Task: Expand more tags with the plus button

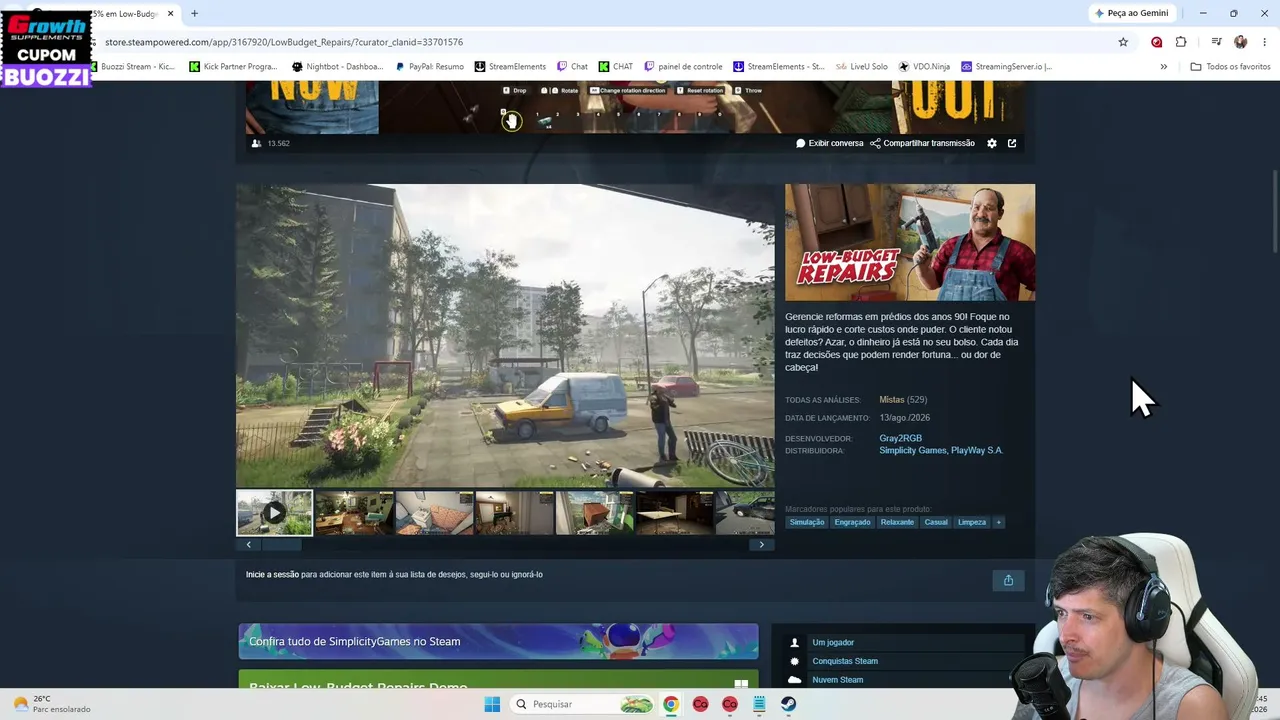Action: click(998, 522)
